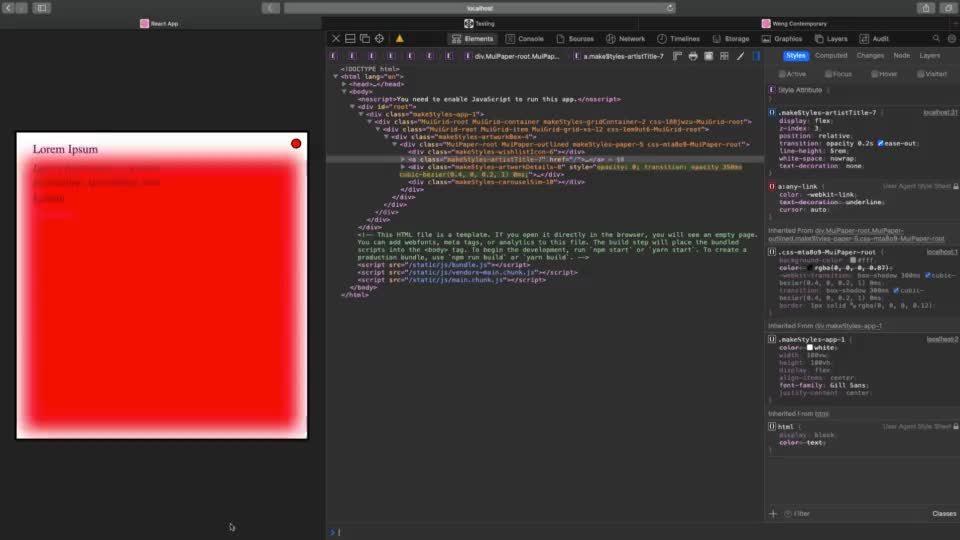Click Safari's back navigation arrow
Screen dimensions: 960x540
(x=8, y=8)
